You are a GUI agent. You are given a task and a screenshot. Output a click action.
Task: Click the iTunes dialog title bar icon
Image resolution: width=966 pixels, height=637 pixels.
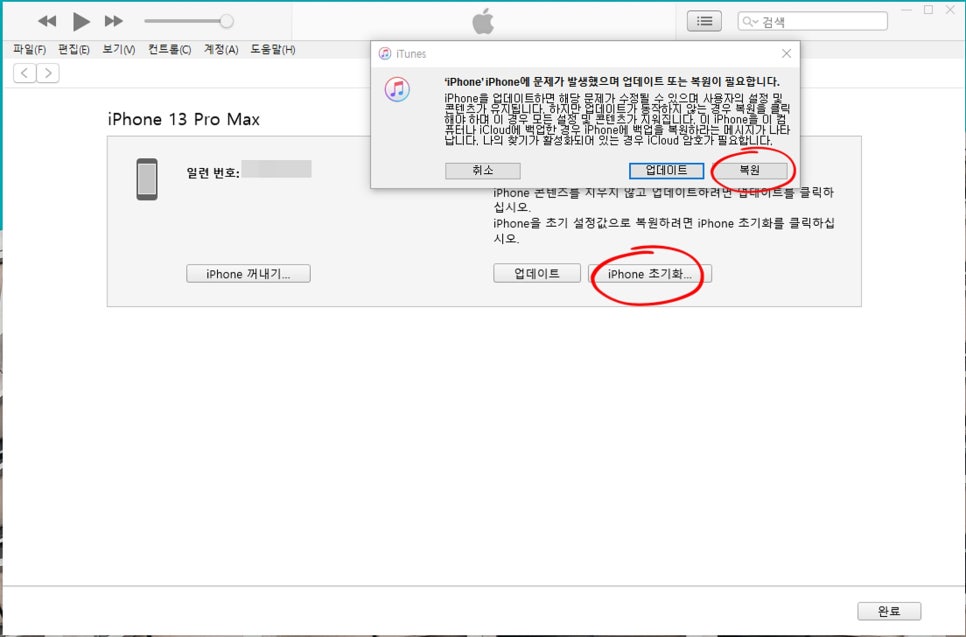pos(385,54)
